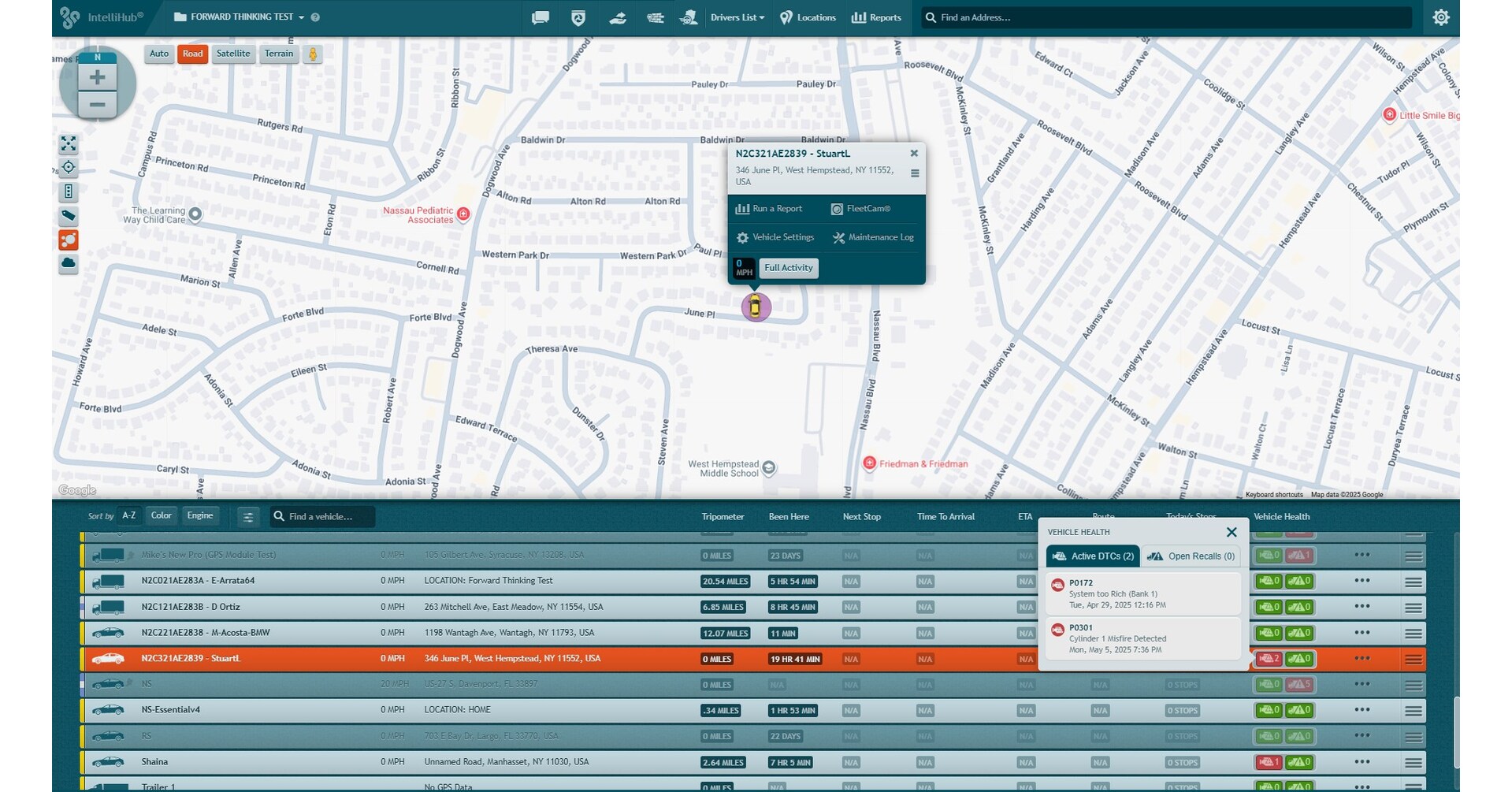View the Active DTCs tab
This screenshot has width=1512, height=792.
point(1093,556)
